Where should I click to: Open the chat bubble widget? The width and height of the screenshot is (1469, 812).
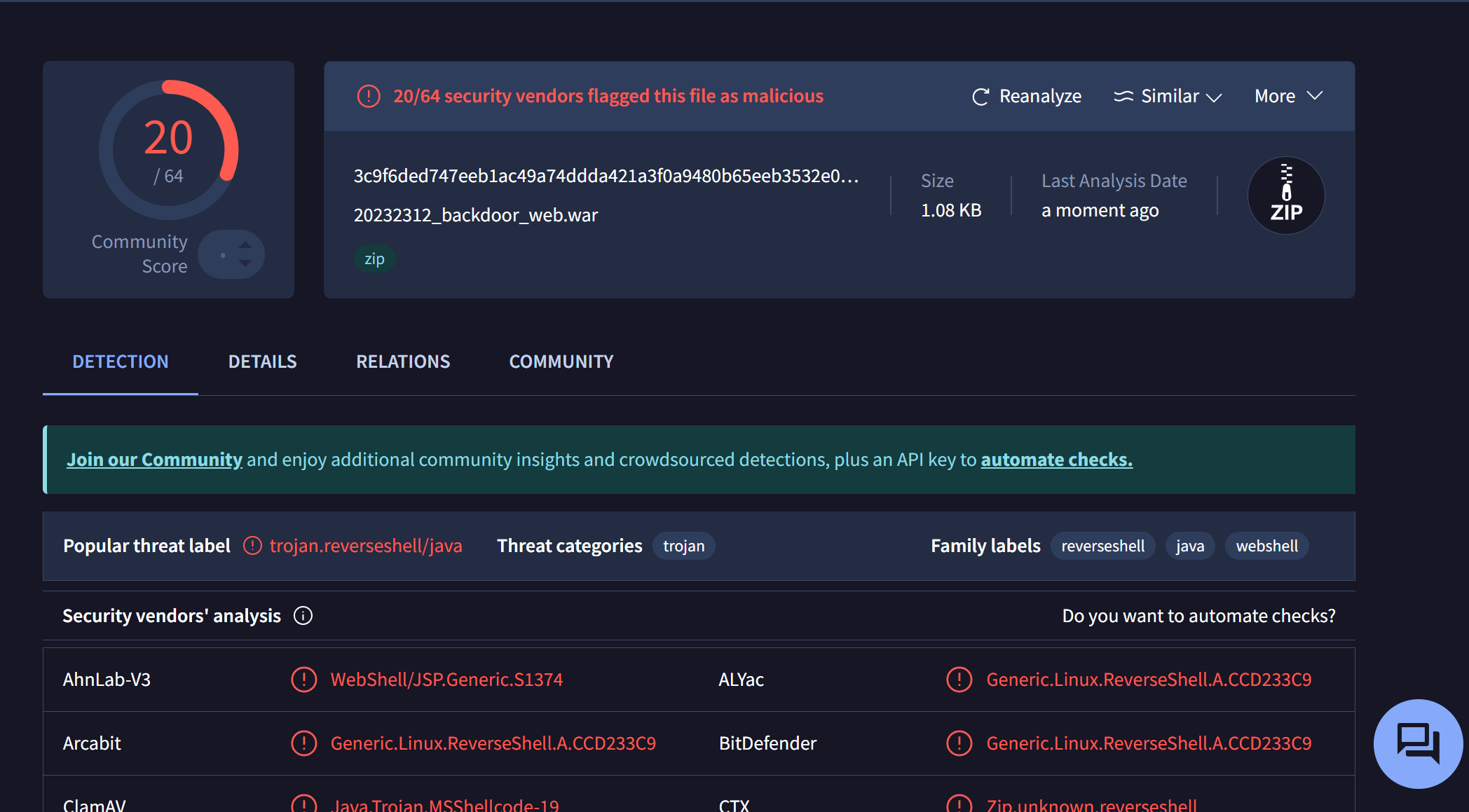click(1418, 743)
